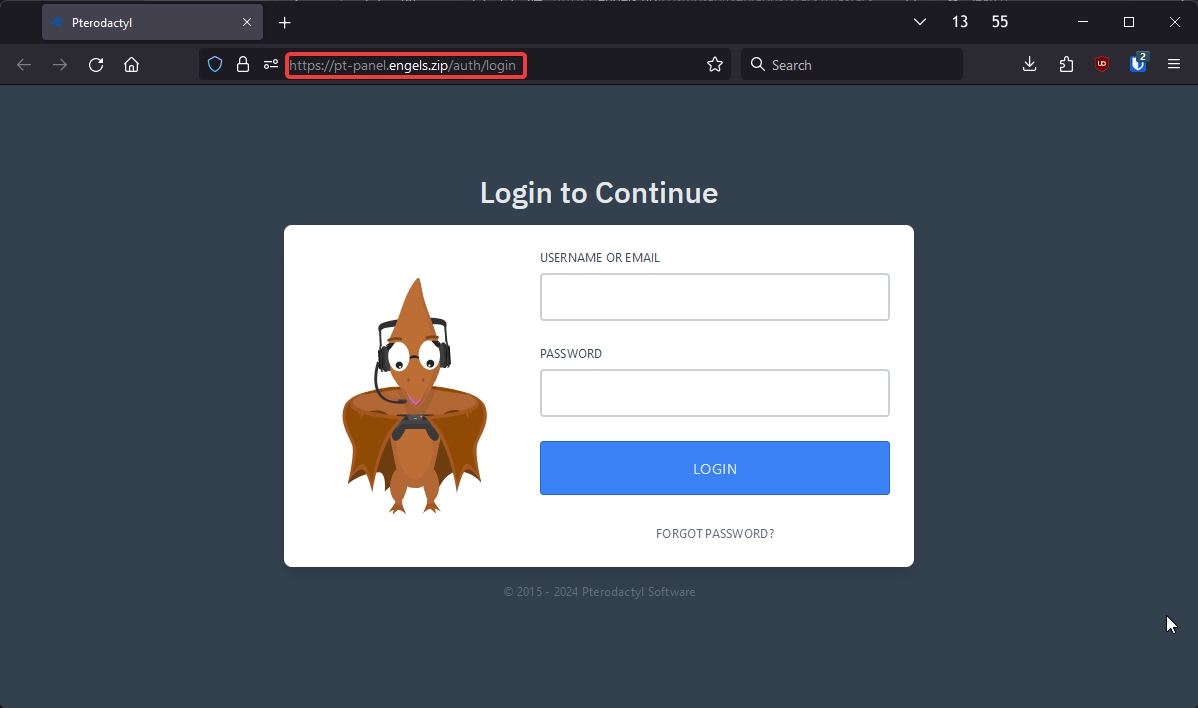Open the Firefox hamburger menu
Screen dimensions: 1198x708
coord(1174,65)
